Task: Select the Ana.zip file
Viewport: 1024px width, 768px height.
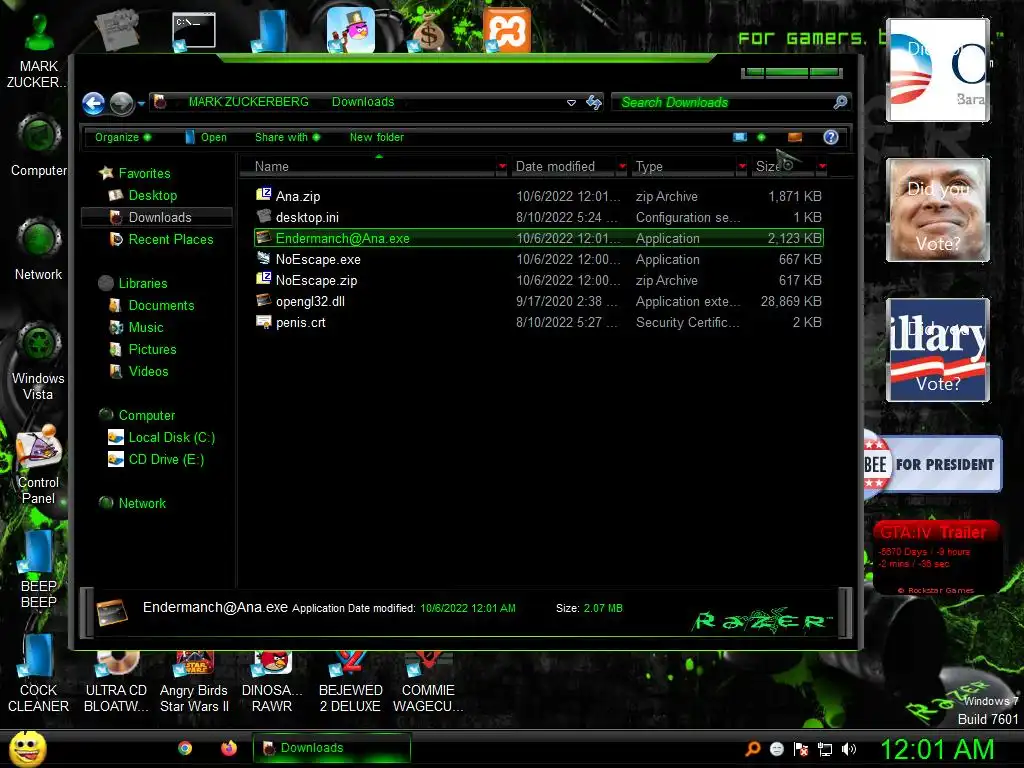Action: coord(539,196)
